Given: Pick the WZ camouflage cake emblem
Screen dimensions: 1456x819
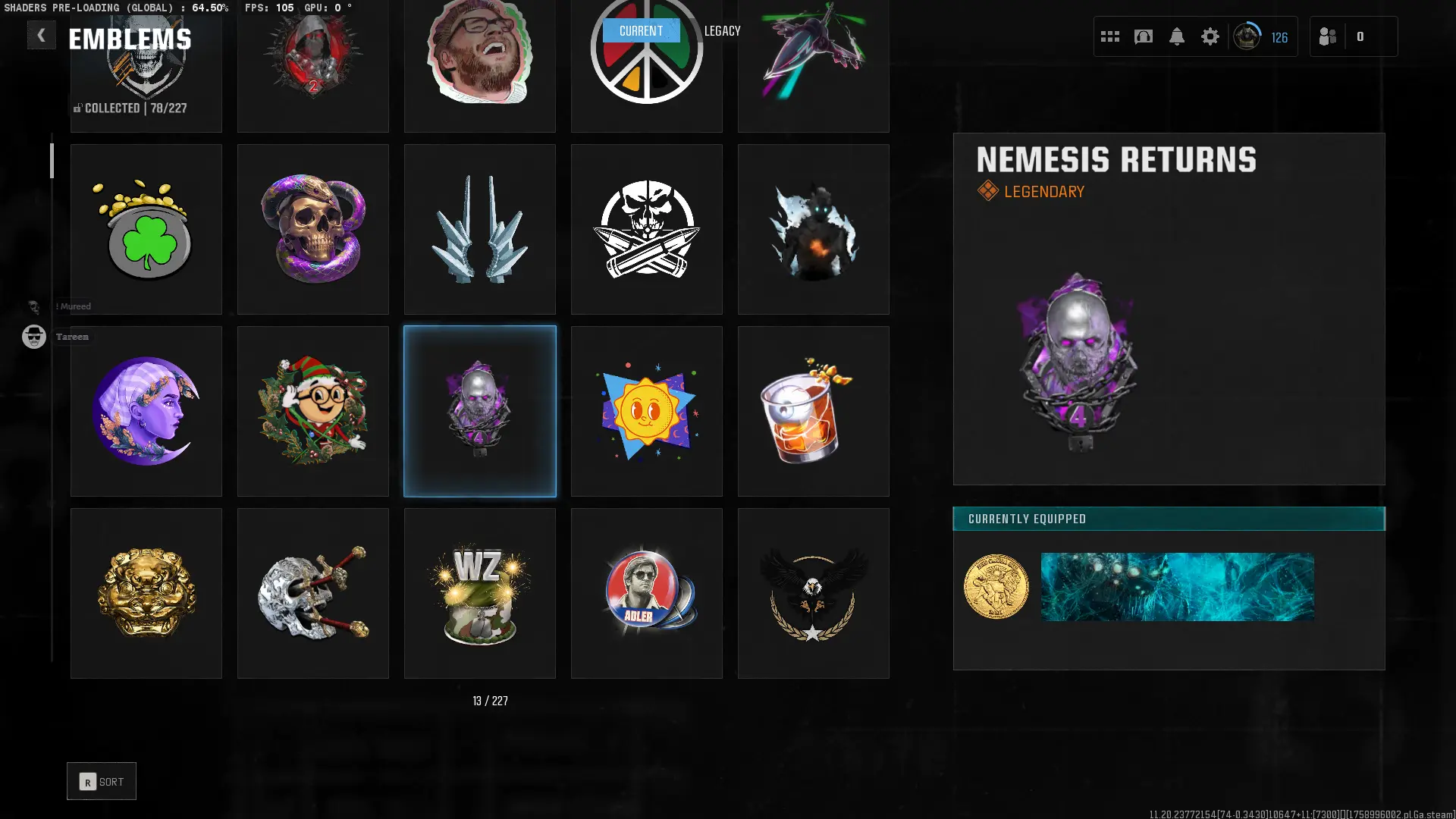Looking at the screenshot, I should point(480,593).
